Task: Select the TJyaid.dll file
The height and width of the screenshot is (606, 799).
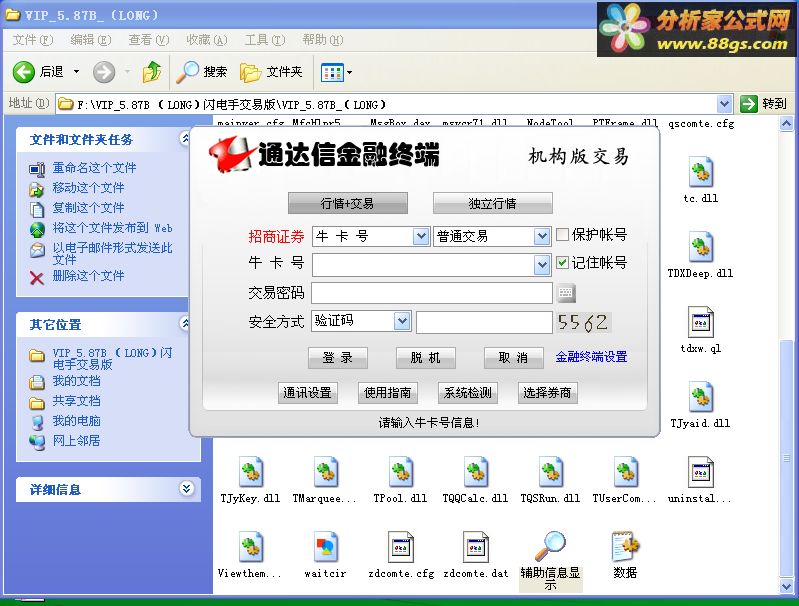Action: coord(701,405)
